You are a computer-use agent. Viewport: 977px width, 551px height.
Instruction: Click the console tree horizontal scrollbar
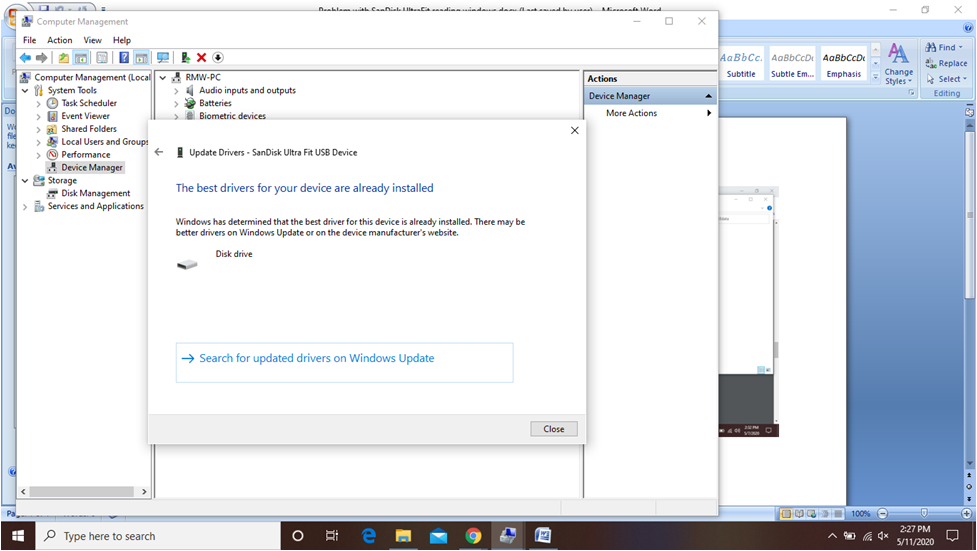click(x=82, y=491)
